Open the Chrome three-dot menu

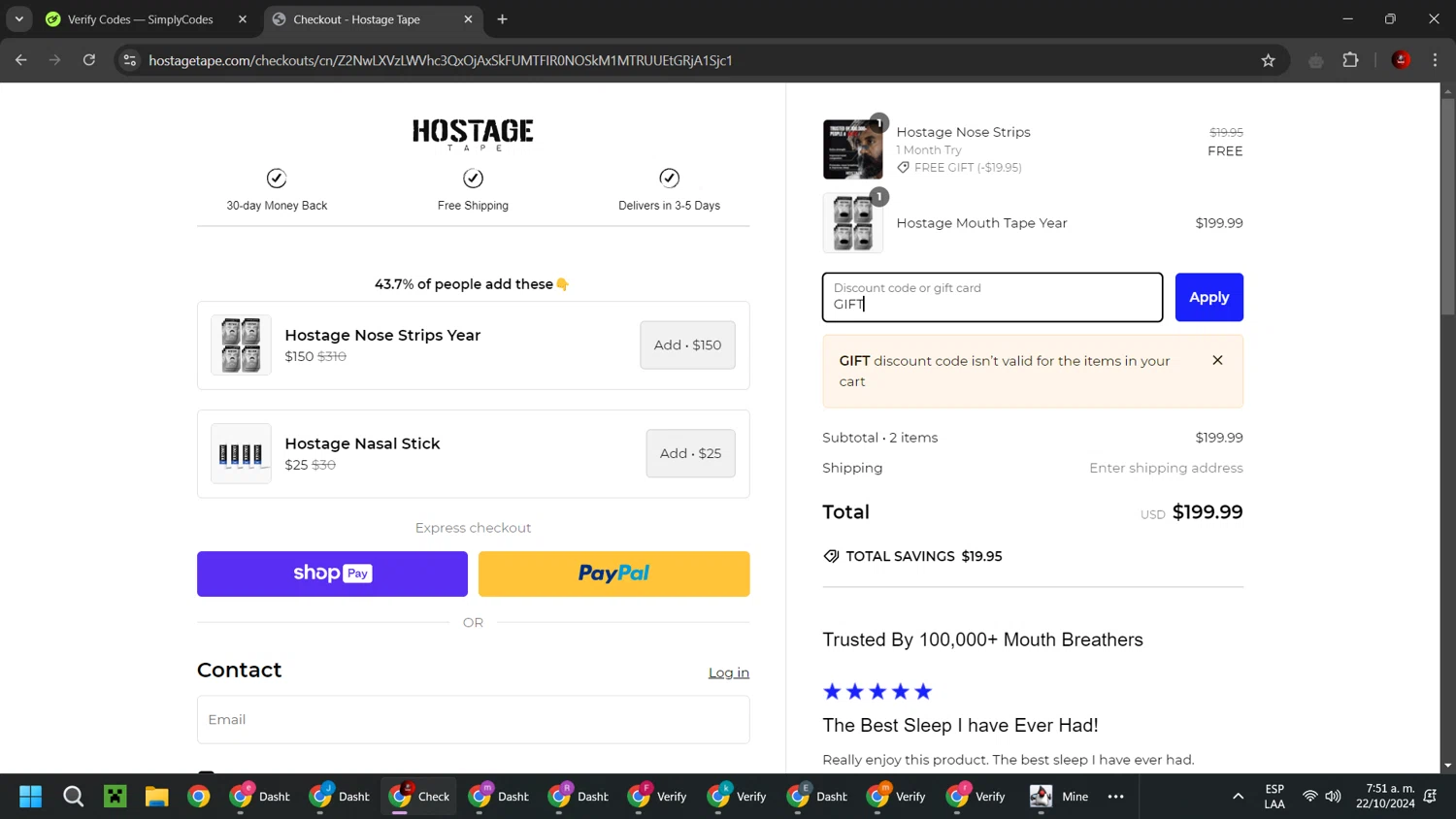pyautogui.click(x=1435, y=60)
